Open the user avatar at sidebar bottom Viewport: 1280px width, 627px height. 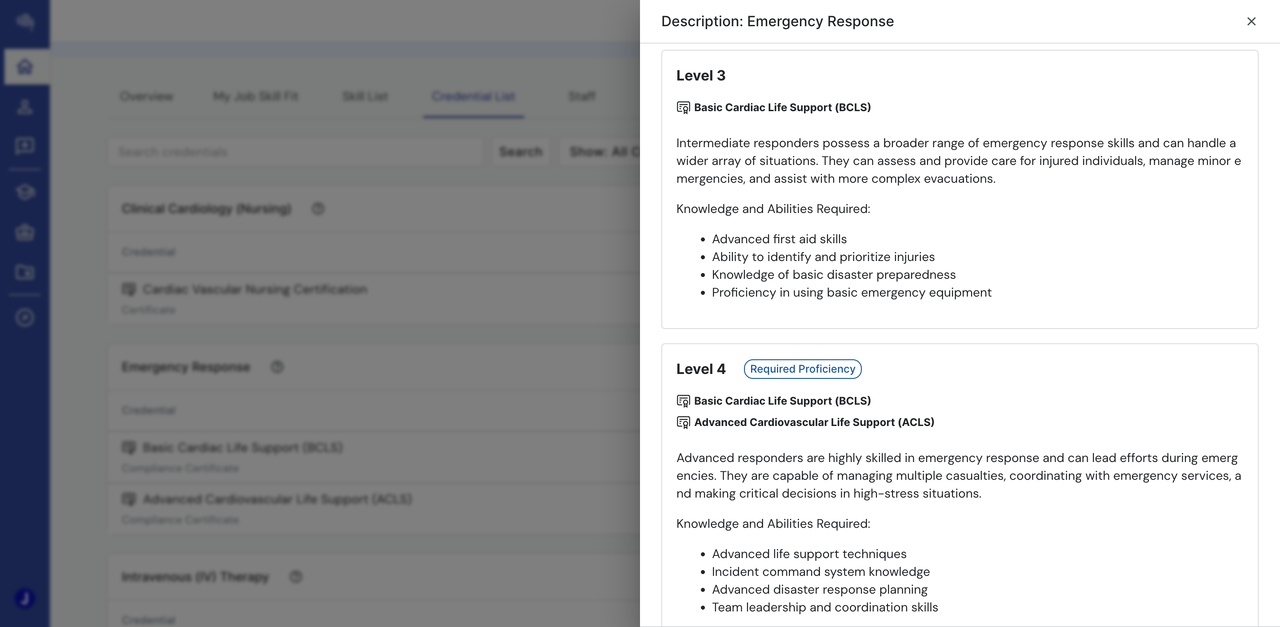[x=25, y=598]
